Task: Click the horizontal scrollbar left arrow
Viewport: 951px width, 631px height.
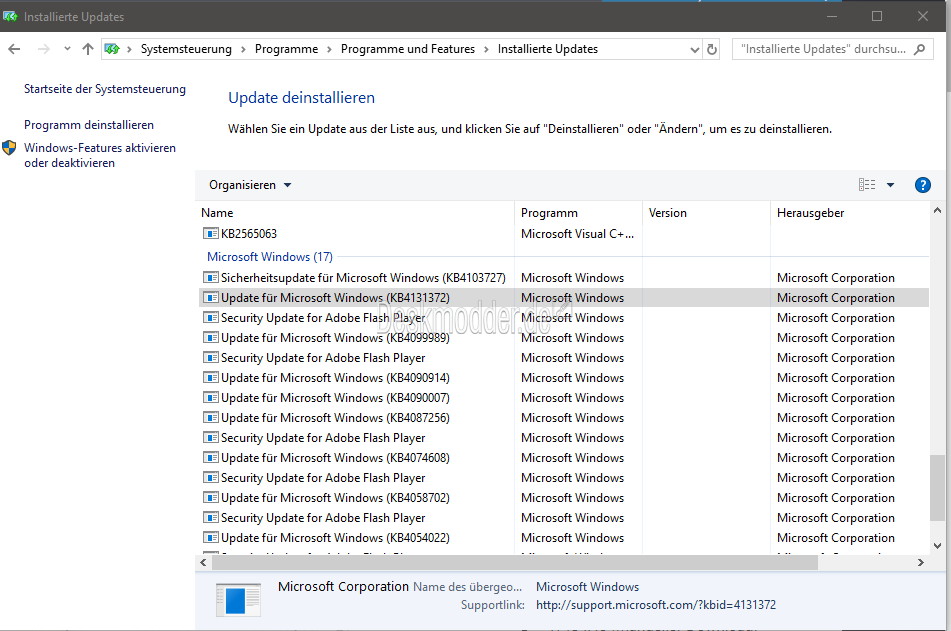Action: 203,562
